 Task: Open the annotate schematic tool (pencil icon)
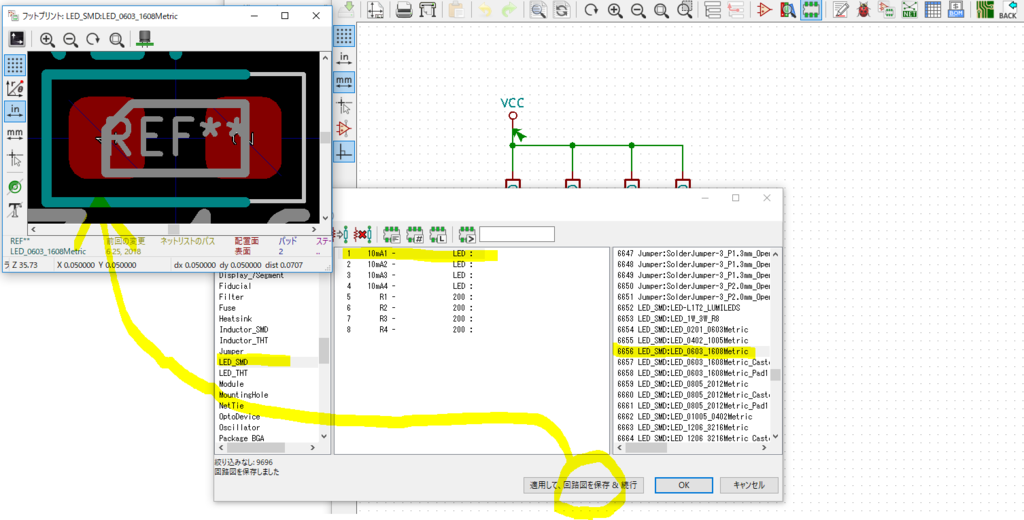click(x=841, y=9)
